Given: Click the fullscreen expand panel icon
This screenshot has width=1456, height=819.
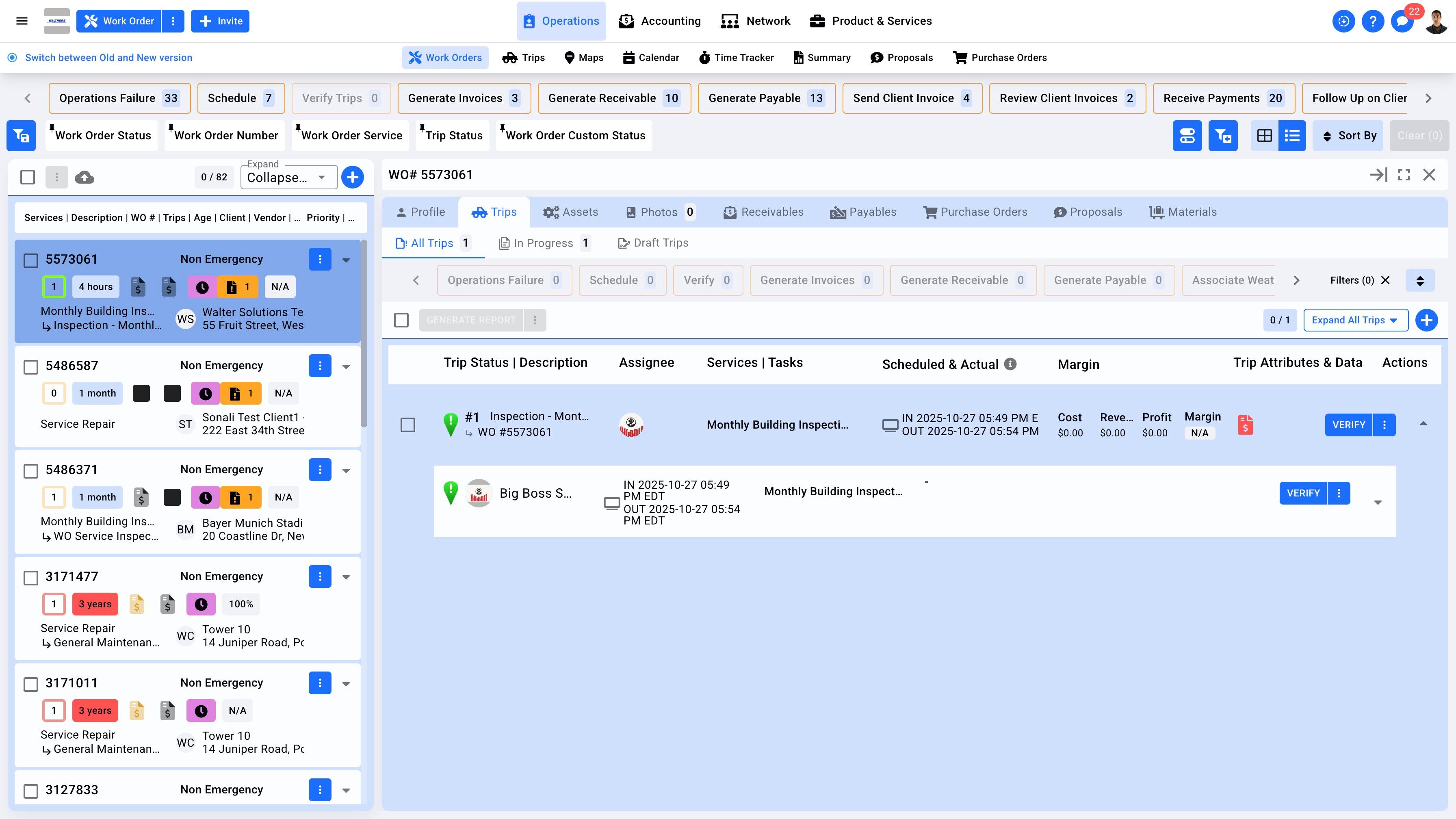Looking at the screenshot, I should (1404, 175).
